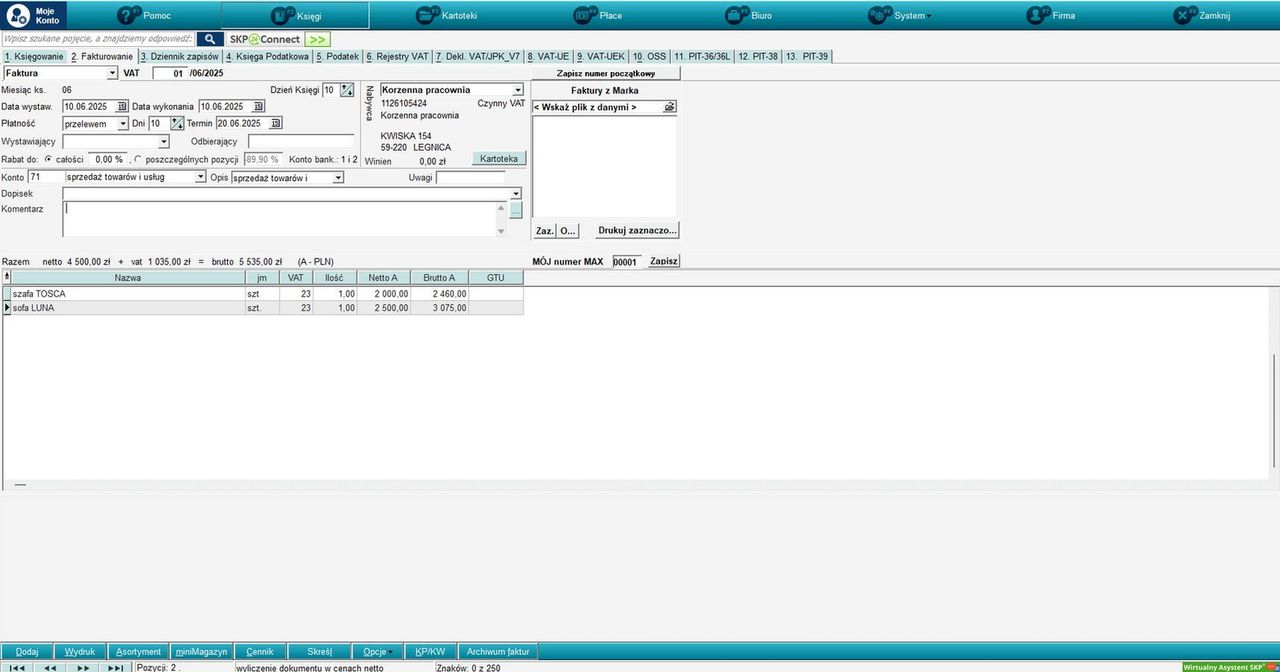Open the System menu
This screenshot has height=672, width=1280.
900,15
